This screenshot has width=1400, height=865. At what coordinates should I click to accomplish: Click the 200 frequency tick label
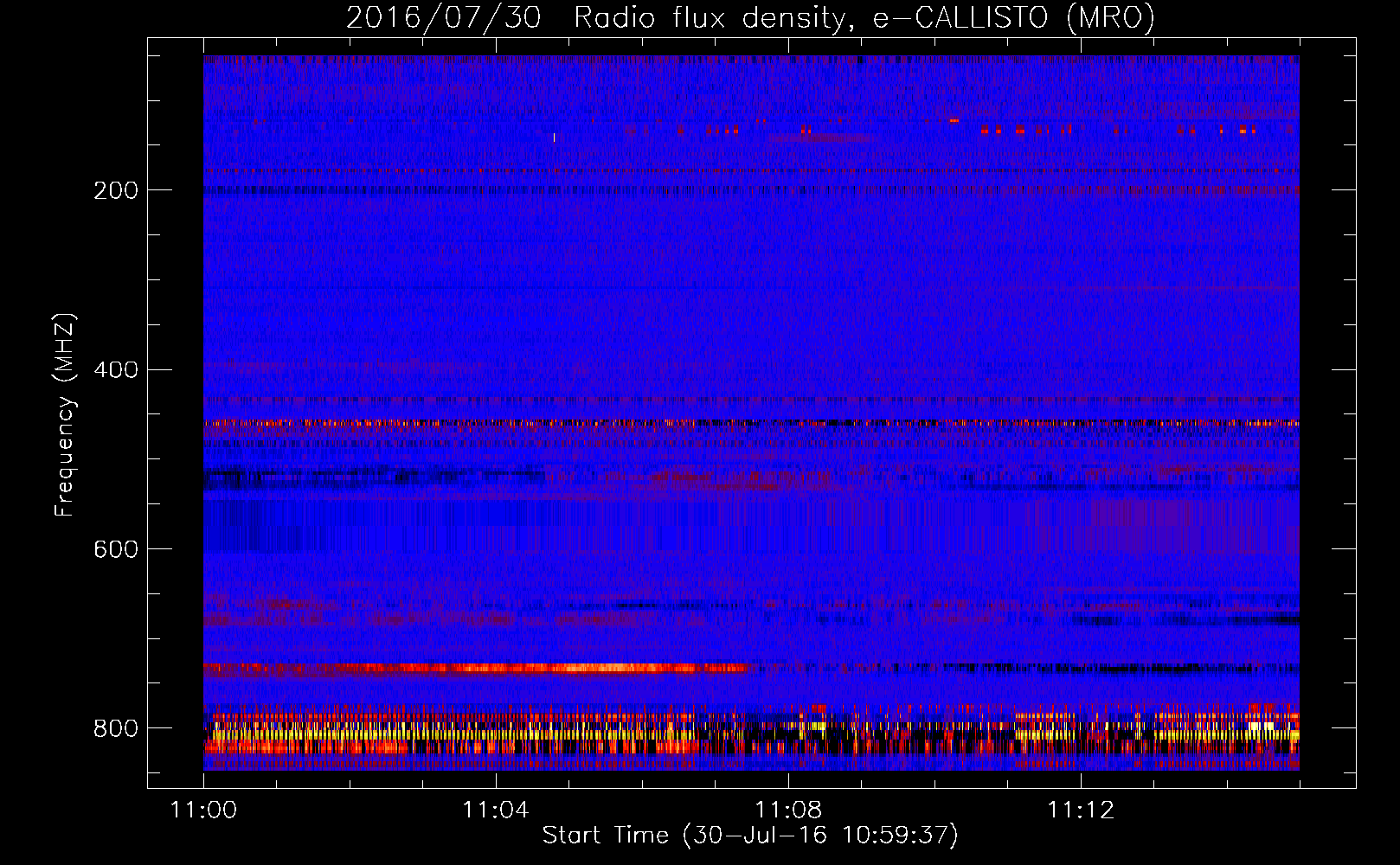116,190
